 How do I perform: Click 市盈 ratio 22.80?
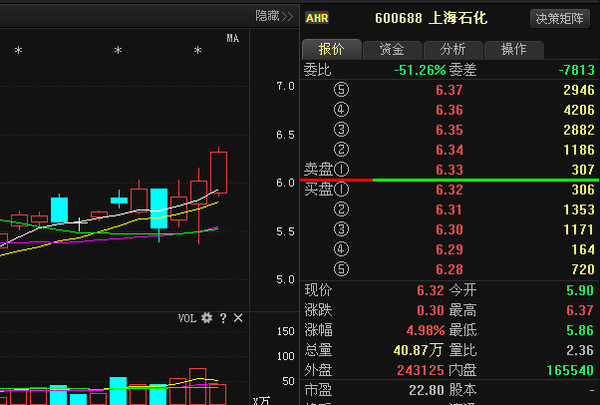[x=426, y=390]
